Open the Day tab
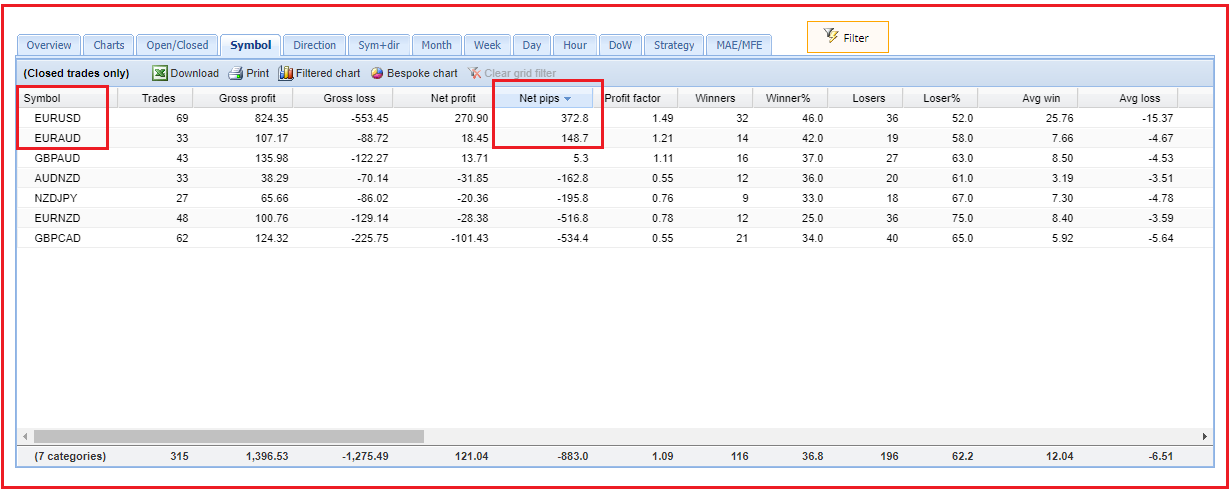This screenshot has width=1232, height=492. click(x=532, y=45)
